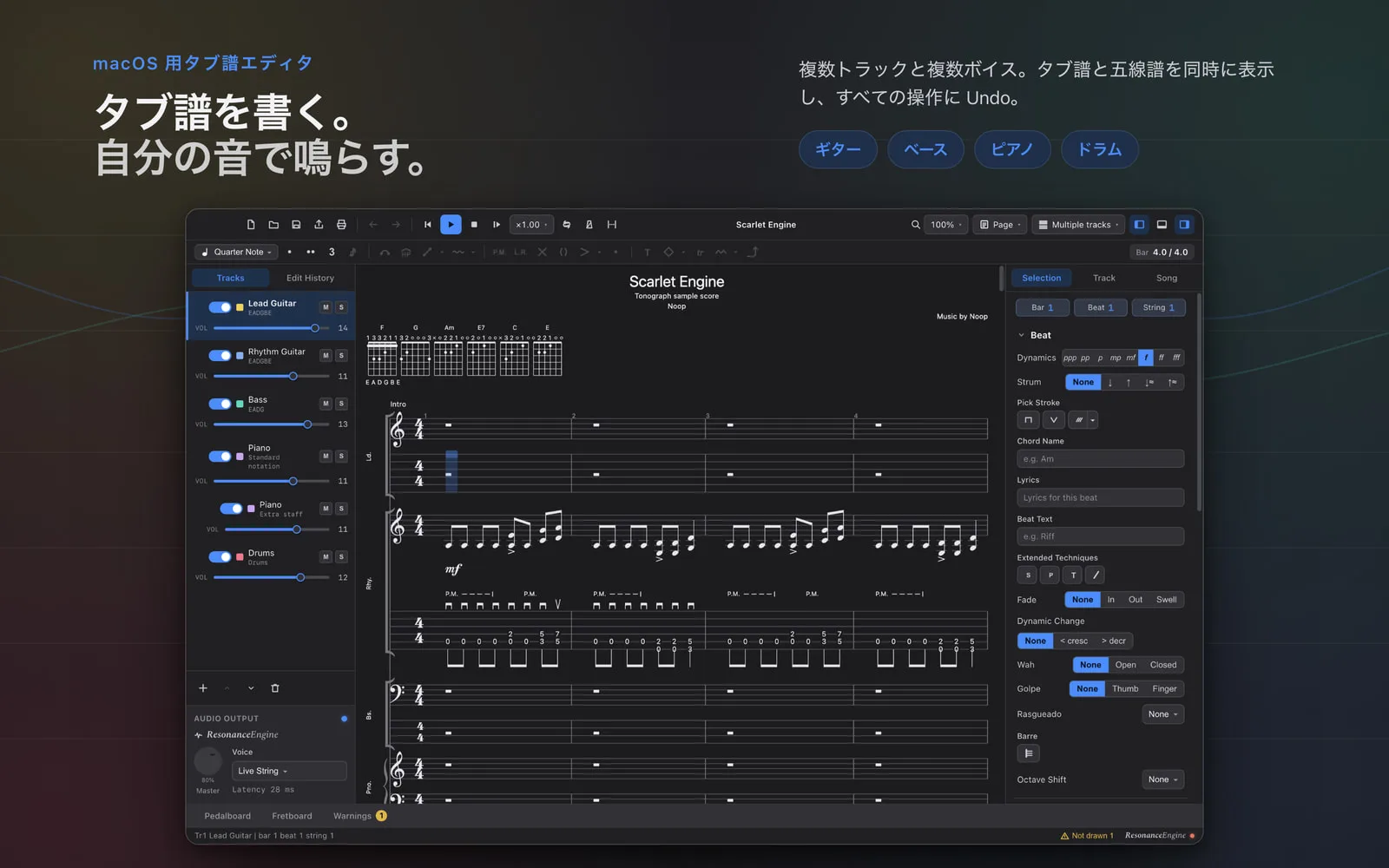Screen dimensions: 1389x868
Task: Add a single dot to the note
Action: tap(289, 253)
